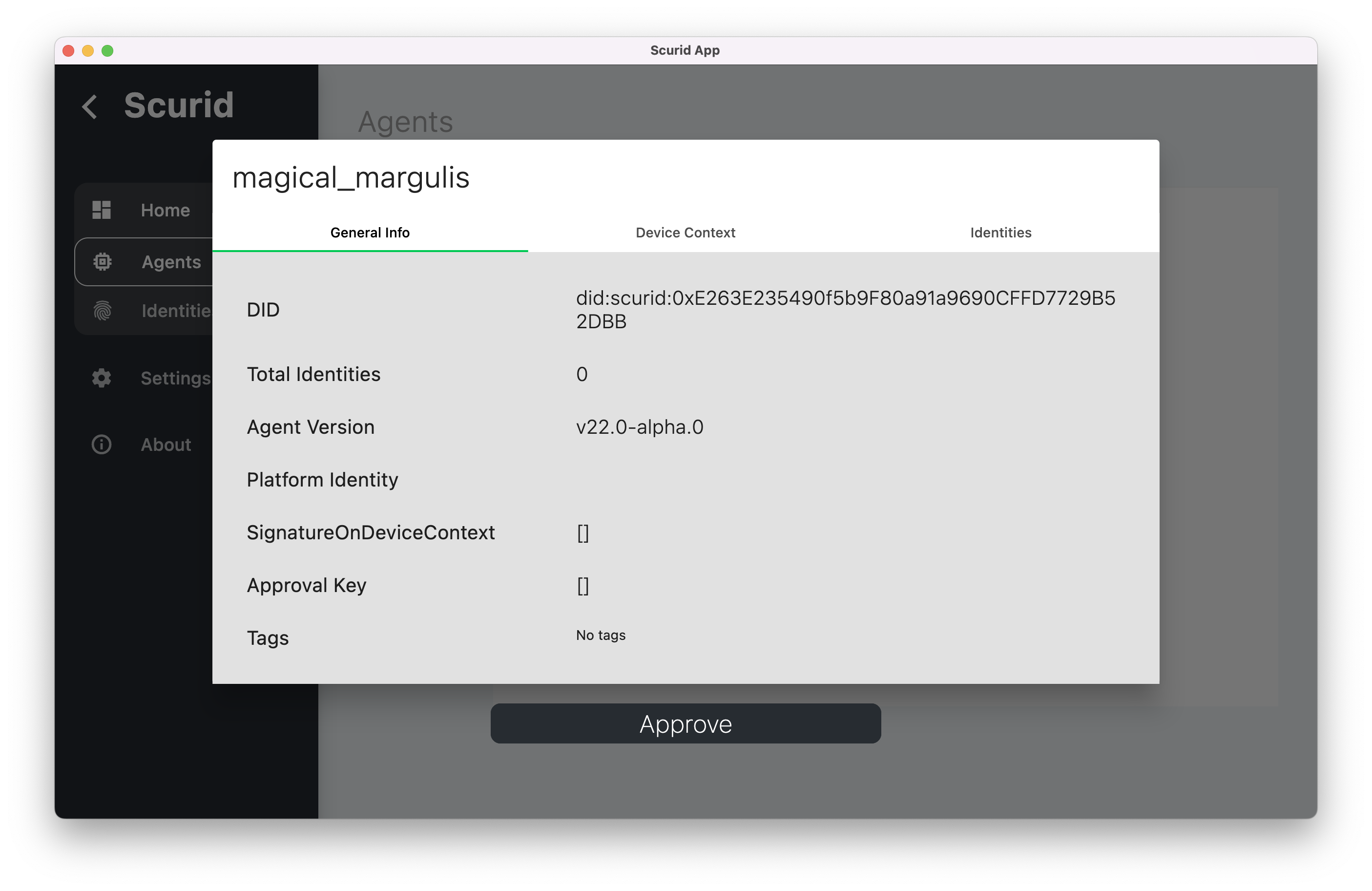The image size is (1372, 891).
Task: Switch to the Device Context tab
Action: click(x=686, y=233)
